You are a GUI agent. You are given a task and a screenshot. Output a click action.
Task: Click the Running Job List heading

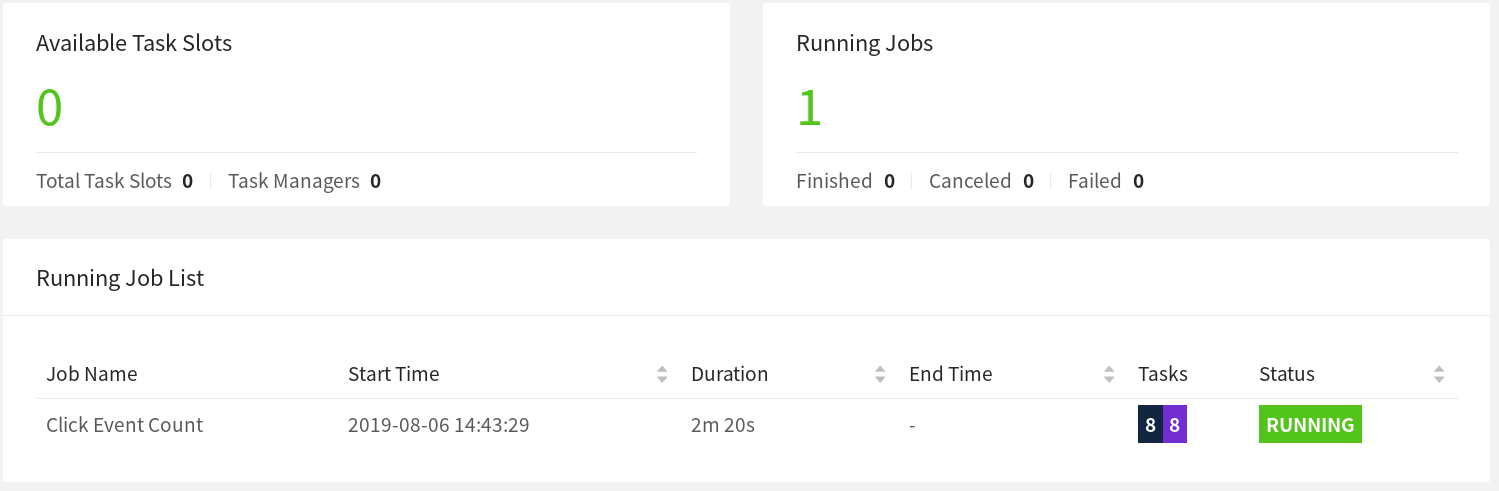(120, 278)
